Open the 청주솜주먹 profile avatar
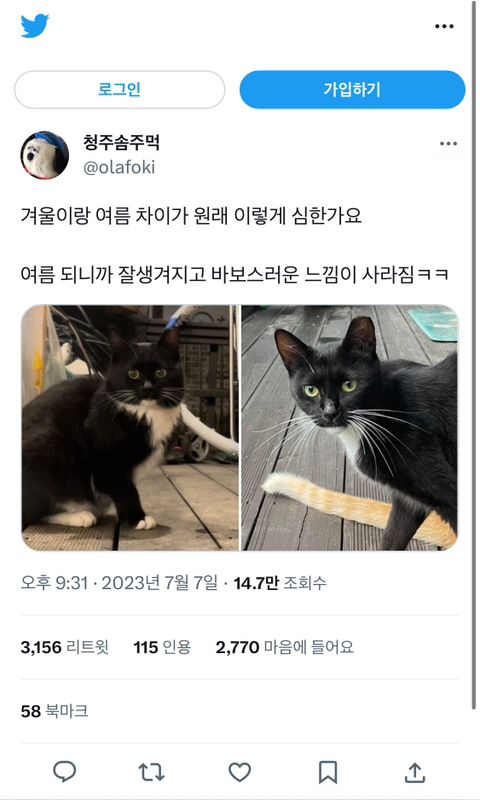 45,155
